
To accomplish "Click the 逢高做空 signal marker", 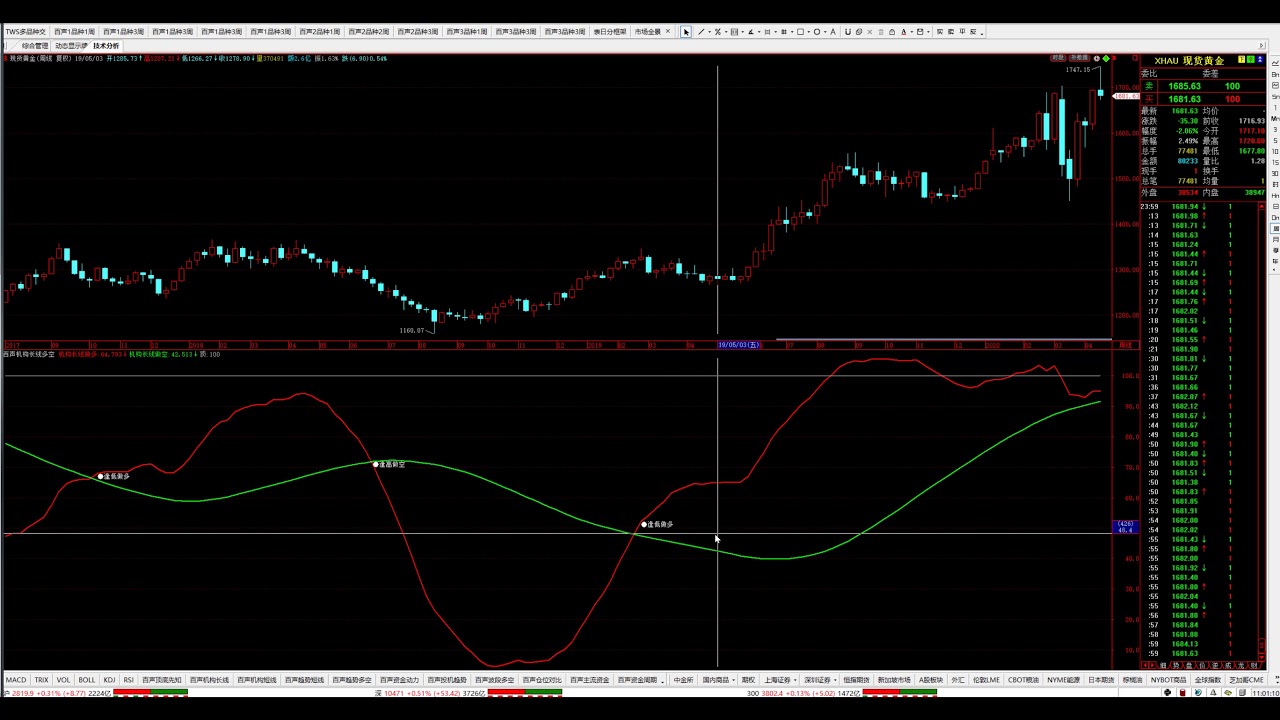I will (389, 464).
